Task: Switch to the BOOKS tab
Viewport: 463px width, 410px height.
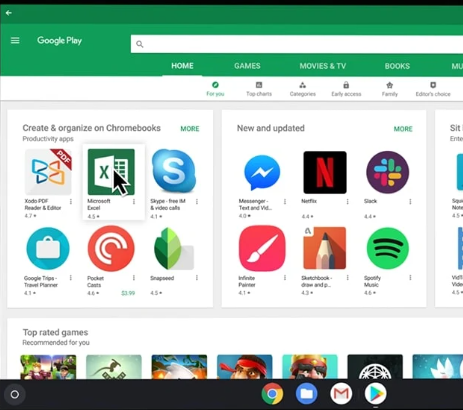Action: point(397,66)
